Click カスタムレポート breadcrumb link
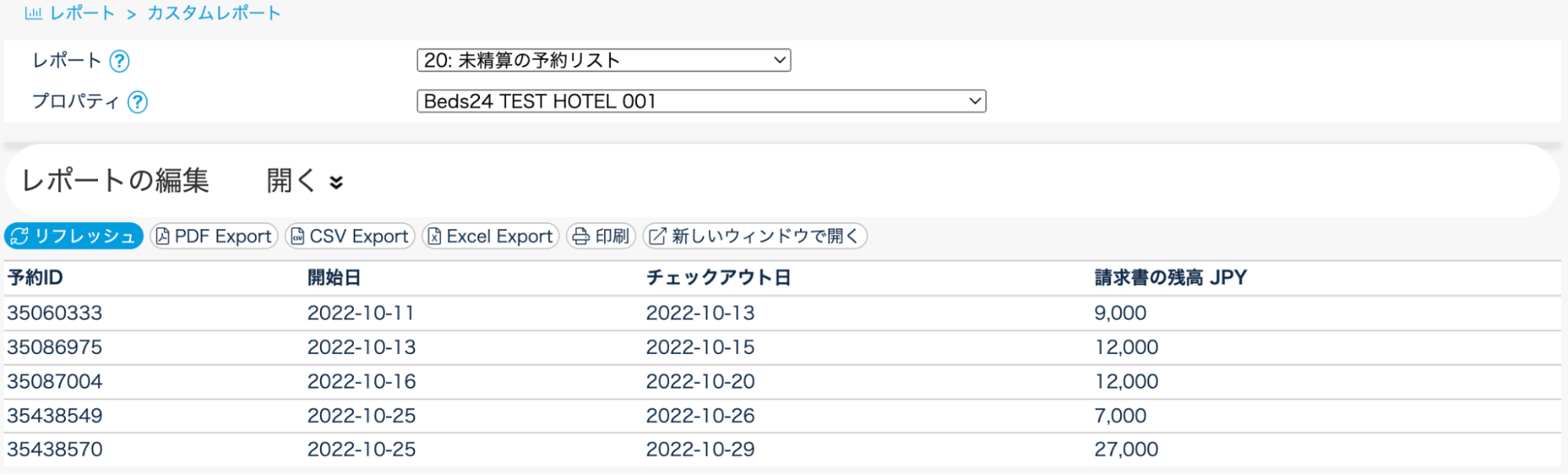This screenshot has width=1568, height=475. [x=214, y=13]
